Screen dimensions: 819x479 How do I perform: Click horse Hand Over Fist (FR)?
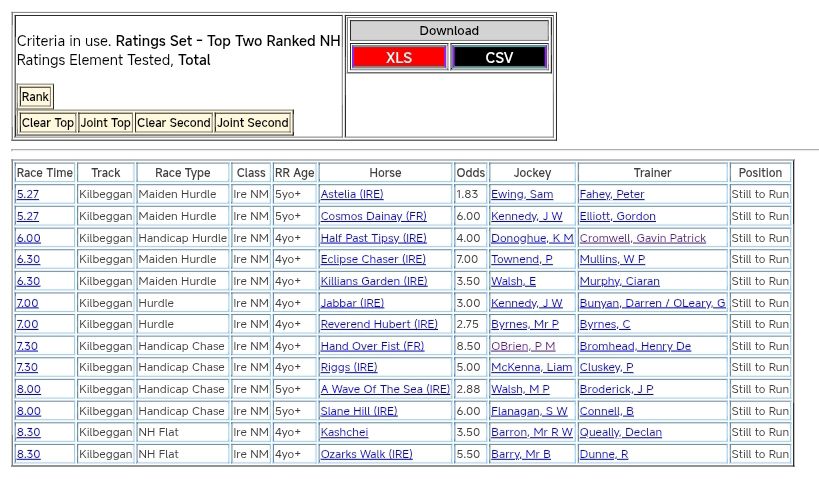pos(372,346)
